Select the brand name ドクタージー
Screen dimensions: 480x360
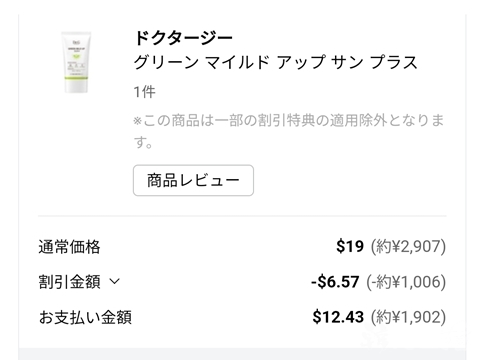tap(183, 38)
